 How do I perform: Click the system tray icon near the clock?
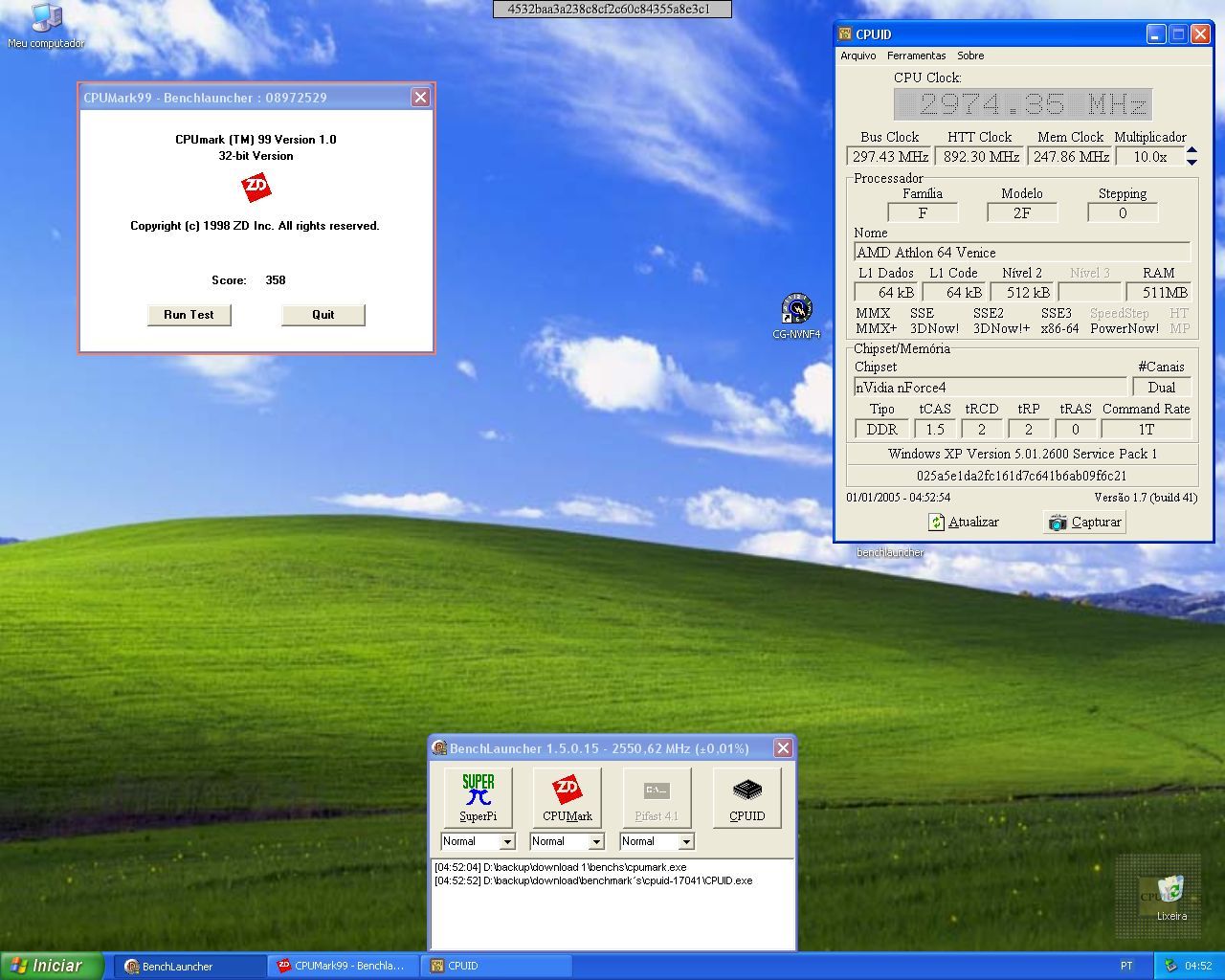pos(1169,966)
